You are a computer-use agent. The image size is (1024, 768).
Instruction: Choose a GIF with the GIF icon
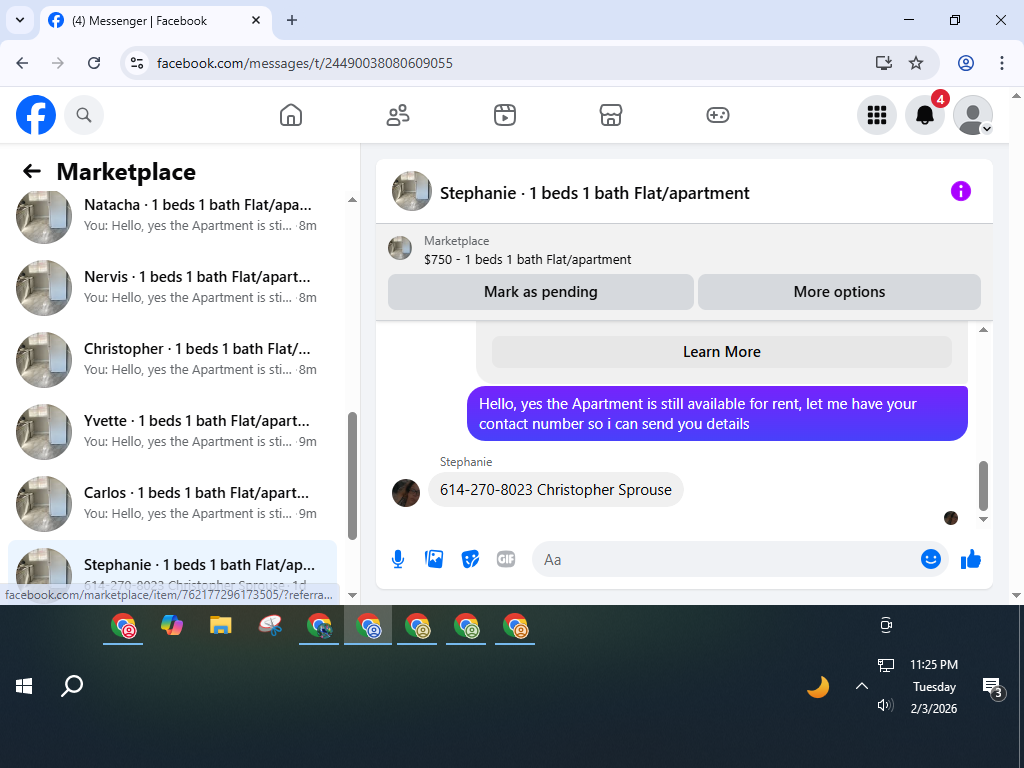(506, 559)
